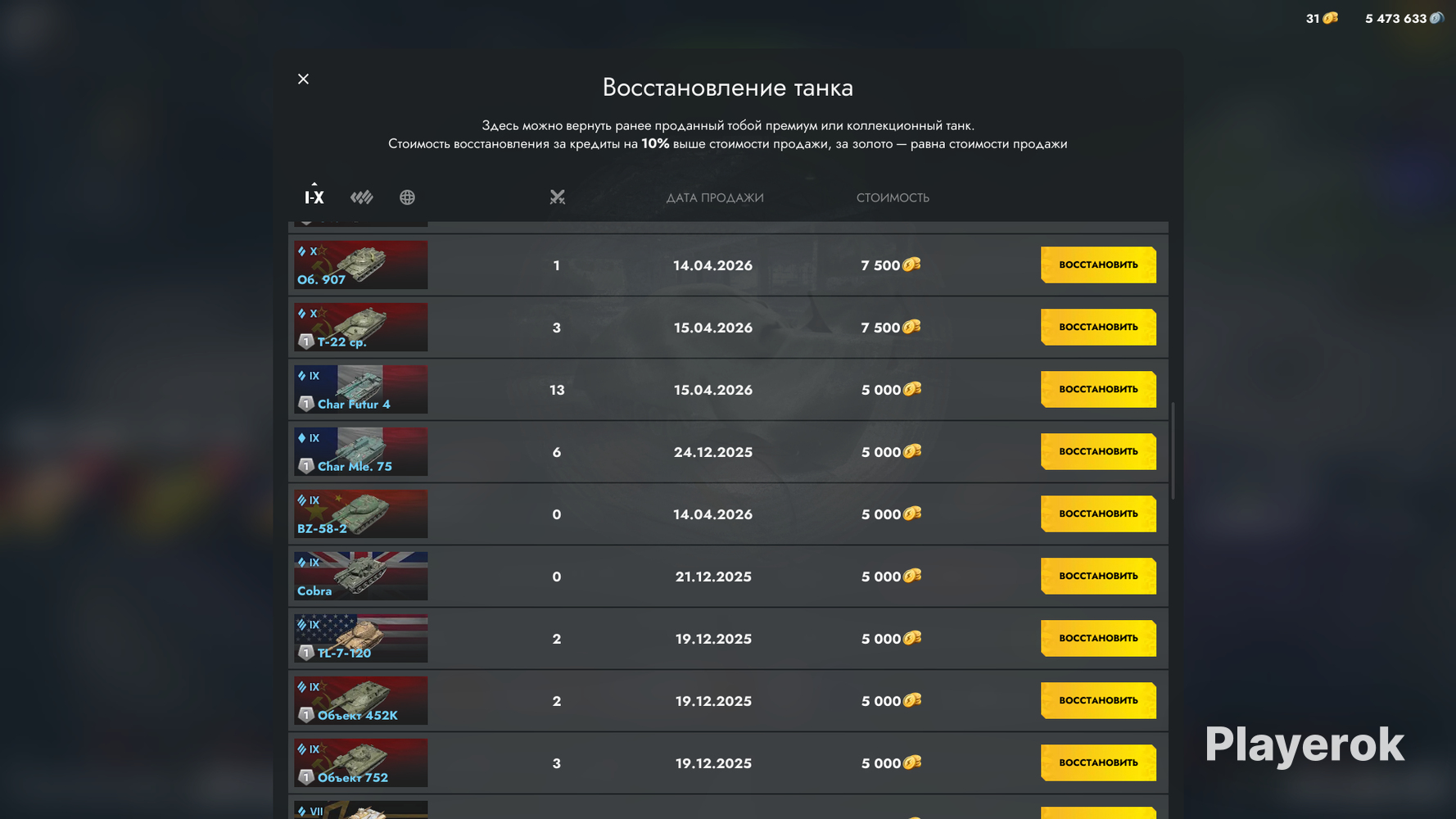Click the gold coin balance icon

1331,18
